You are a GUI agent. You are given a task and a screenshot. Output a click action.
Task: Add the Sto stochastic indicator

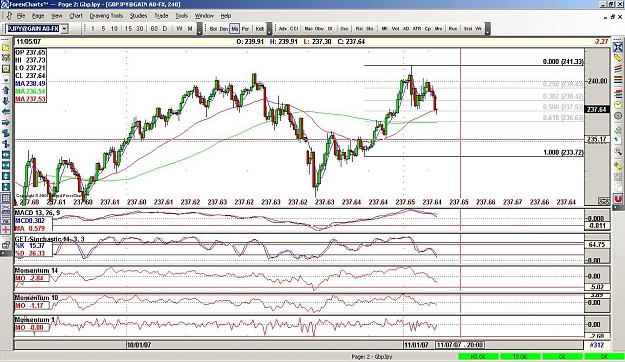coord(369,29)
